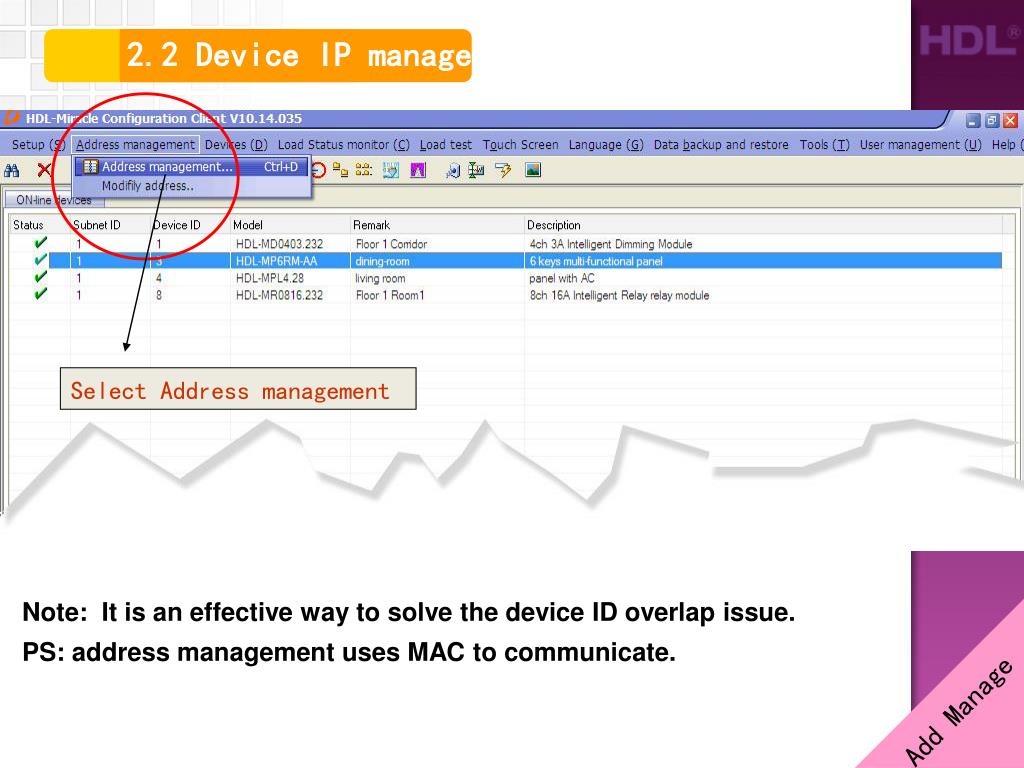Screen dimensions: 1024x768
Task: Open the Touch Screen menu
Action: (x=520, y=144)
